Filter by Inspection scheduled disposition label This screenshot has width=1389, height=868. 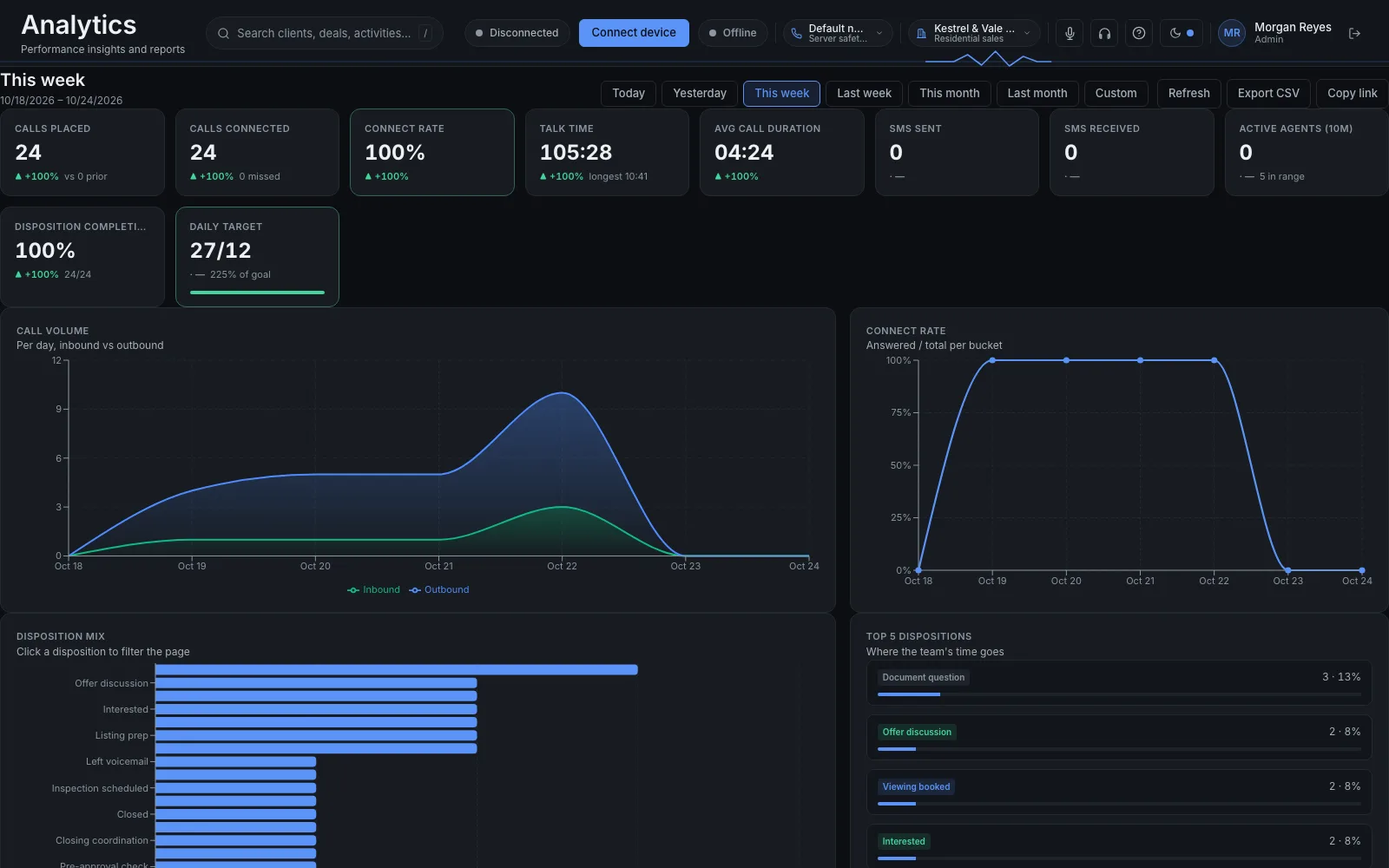pyautogui.click(x=100, y=788)
